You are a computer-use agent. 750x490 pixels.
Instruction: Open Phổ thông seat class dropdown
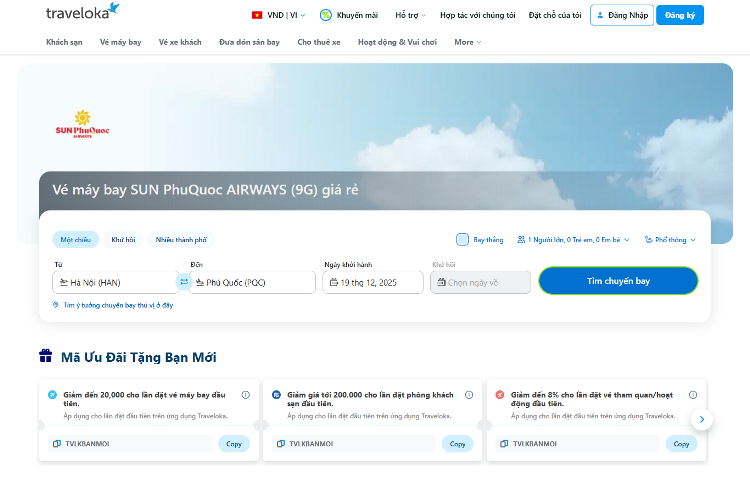670,240
